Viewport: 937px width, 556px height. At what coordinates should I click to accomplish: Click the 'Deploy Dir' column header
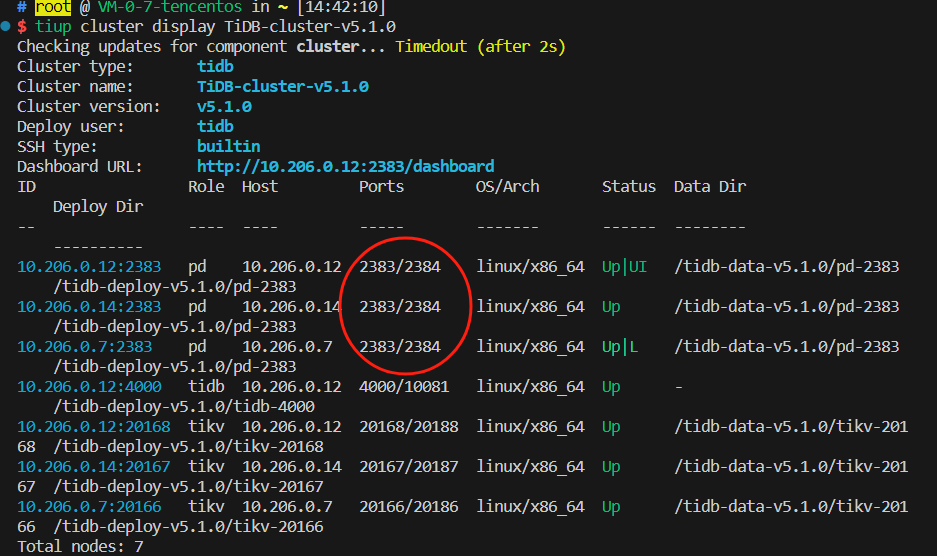(x=98, y=207)
